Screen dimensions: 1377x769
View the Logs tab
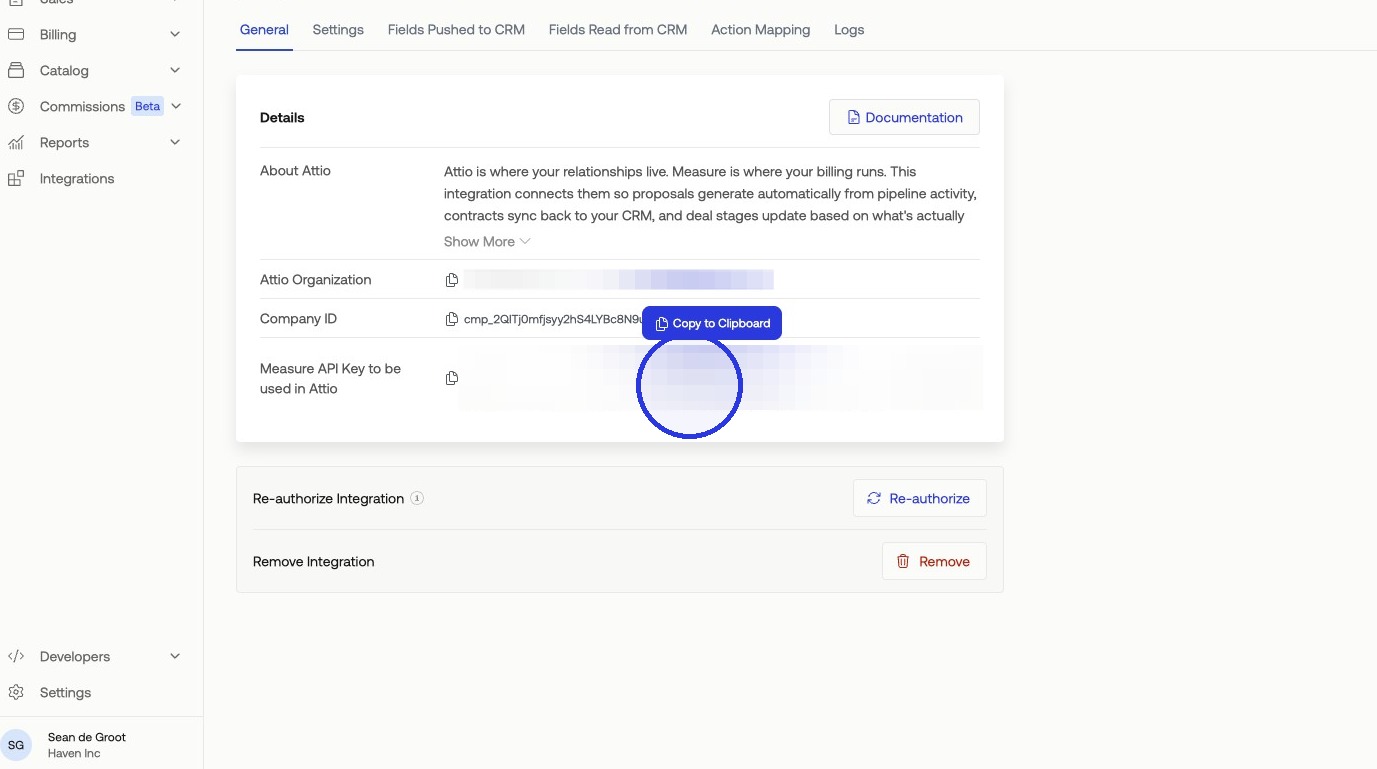[849, 30]
